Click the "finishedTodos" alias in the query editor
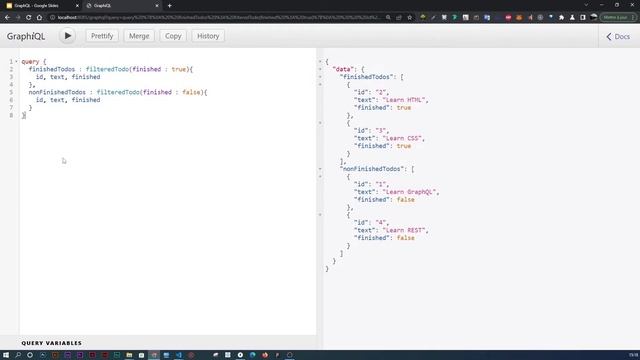The width and height of the screenshot is (640, 360). [52, 69]
